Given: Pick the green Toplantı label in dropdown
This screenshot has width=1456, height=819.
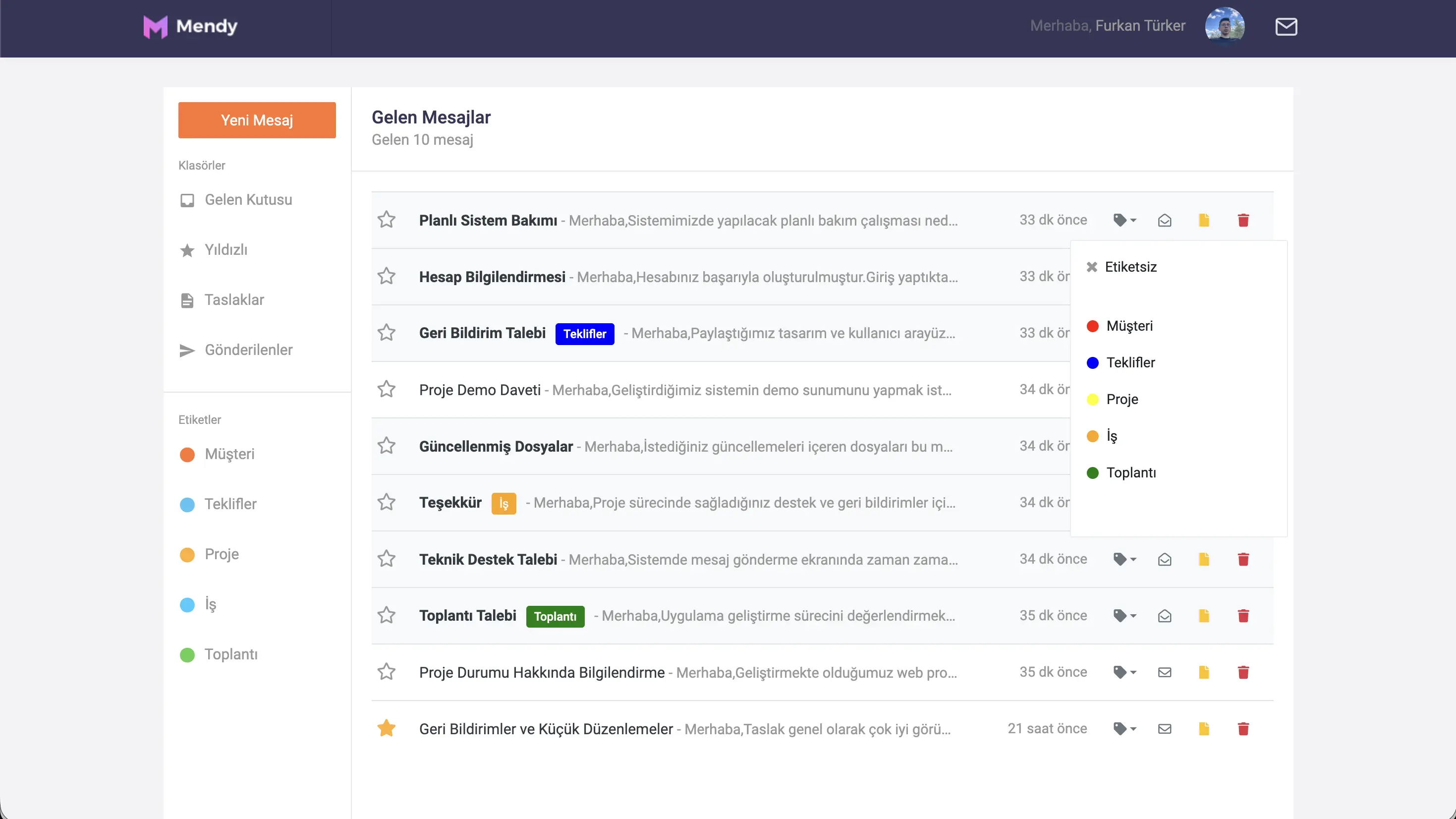Looking at the screenshot, I should click(x=1130, y=473).
